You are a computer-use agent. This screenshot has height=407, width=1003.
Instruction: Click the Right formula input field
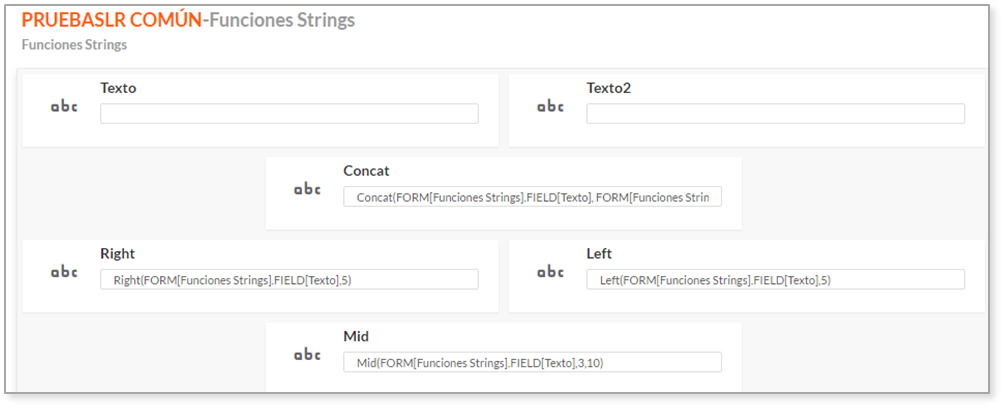tap(289, 279)
